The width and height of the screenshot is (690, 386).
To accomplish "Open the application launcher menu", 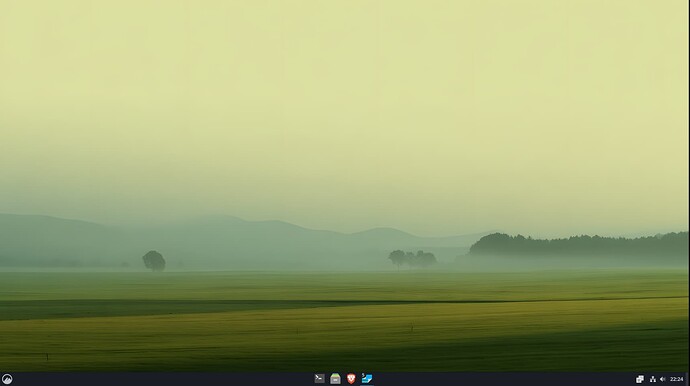I will (7, 379).
